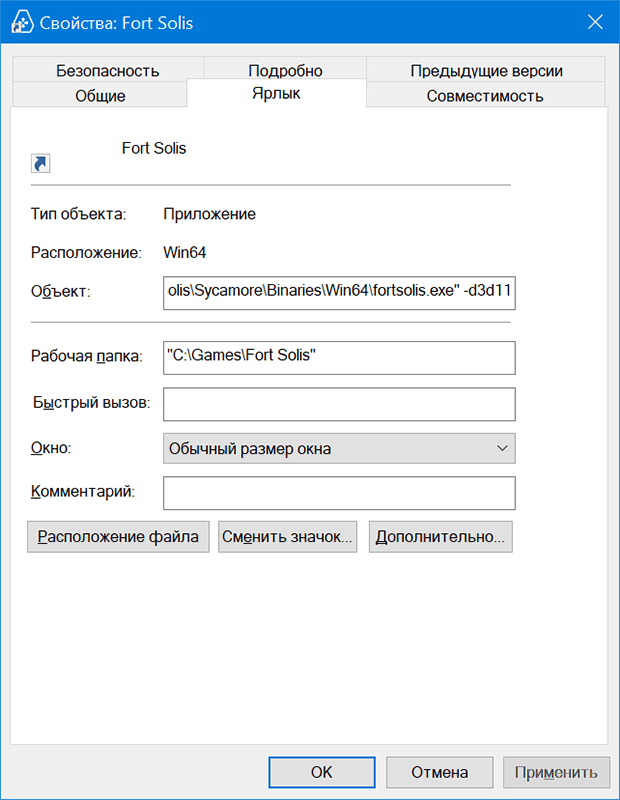
Task: Click the 'Win64' location value
Action: coord(185,253)
